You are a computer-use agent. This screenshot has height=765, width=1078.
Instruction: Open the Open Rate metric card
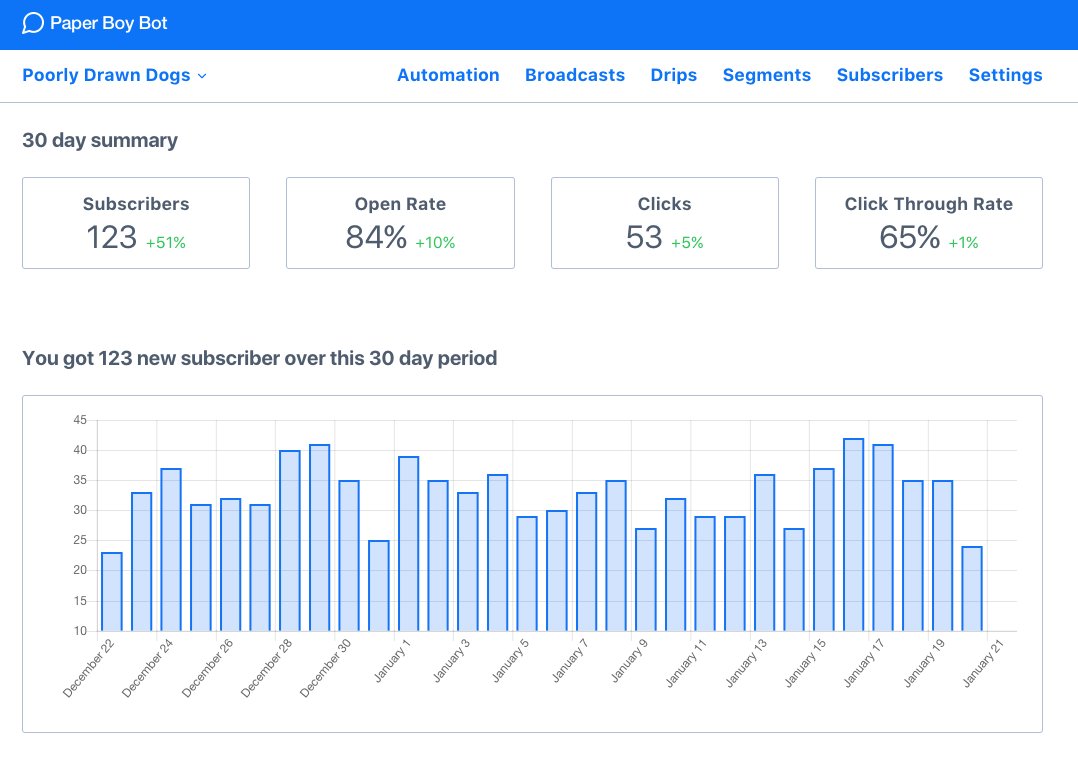(400, 222)
